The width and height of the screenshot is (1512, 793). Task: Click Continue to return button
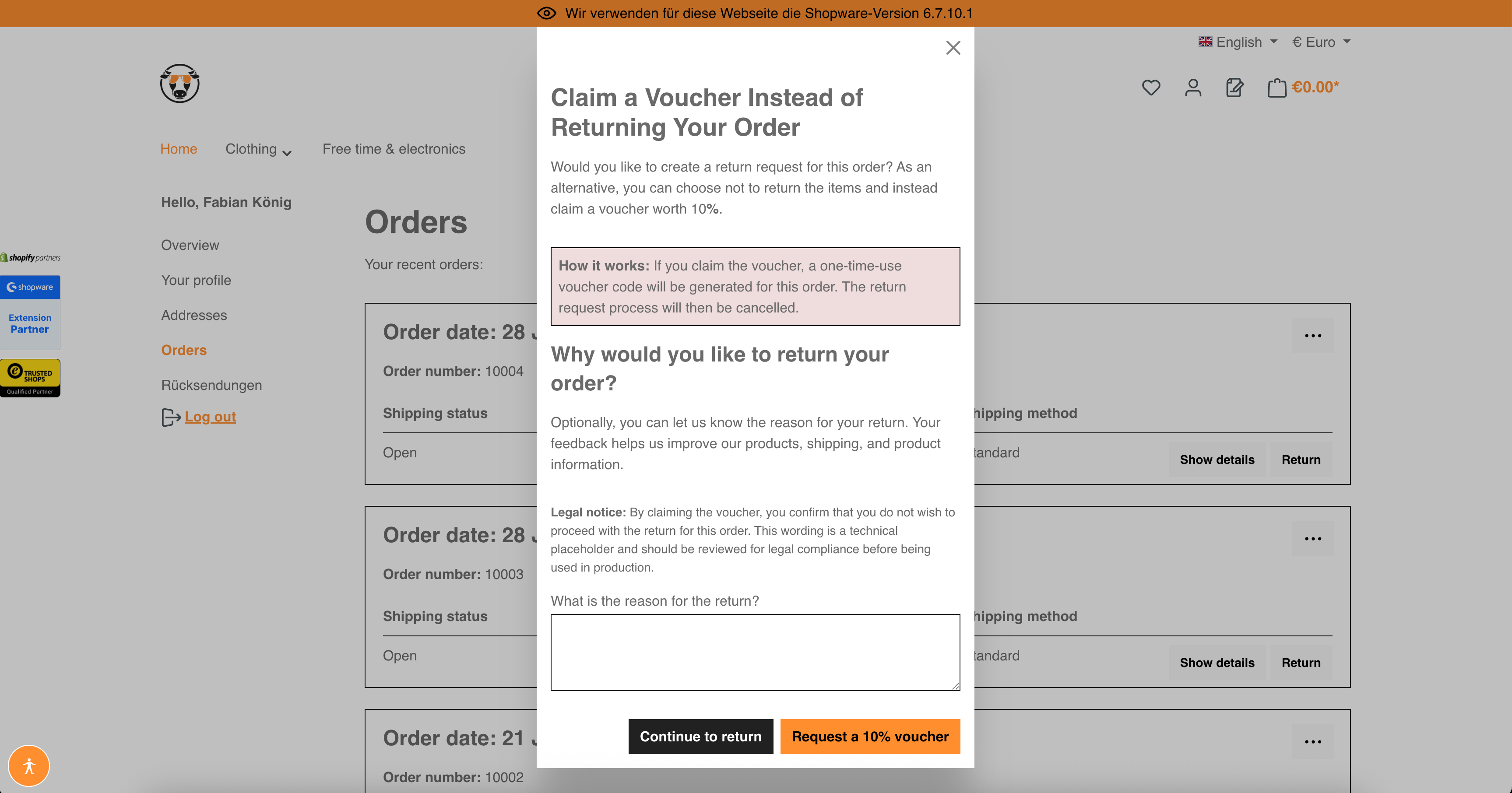coord(700,736)
